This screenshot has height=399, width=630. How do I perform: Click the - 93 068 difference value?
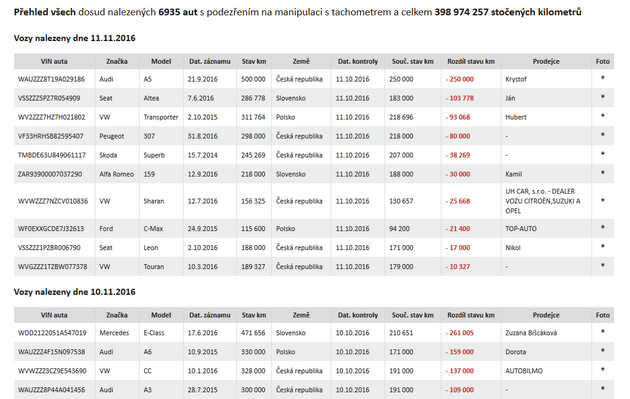point(458,117)
